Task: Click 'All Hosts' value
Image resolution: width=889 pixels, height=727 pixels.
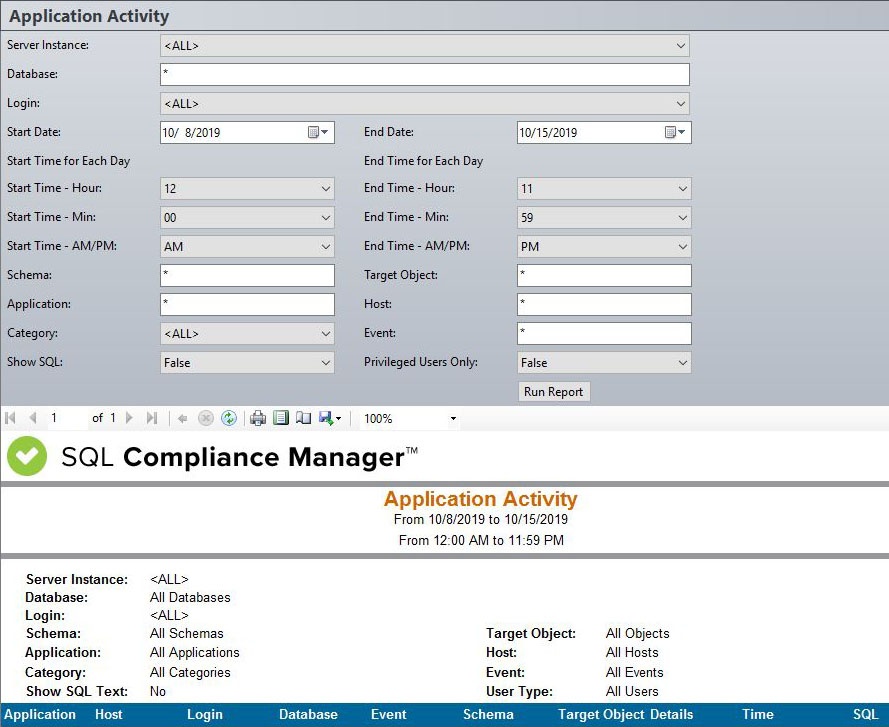Action: pos(632,653)
